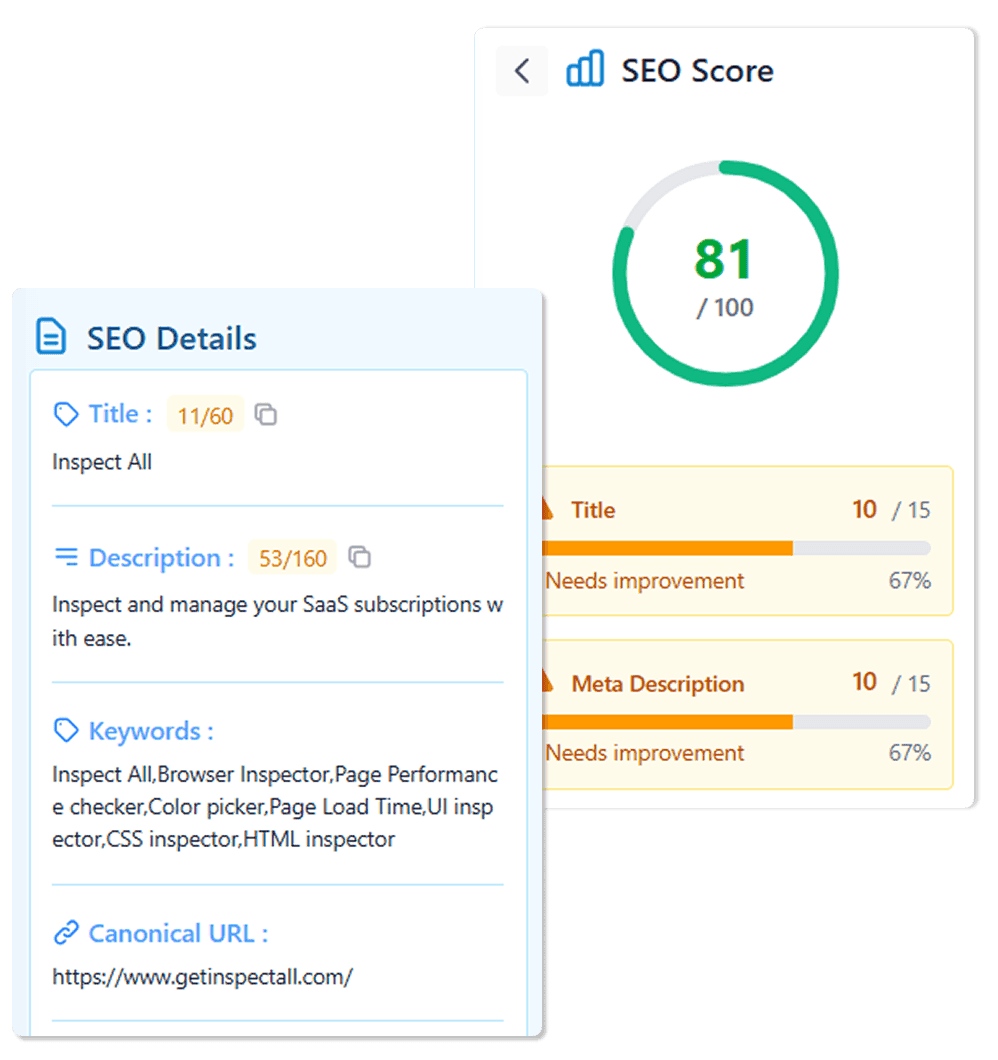Click the link icon beside Canonical URL

66,933
